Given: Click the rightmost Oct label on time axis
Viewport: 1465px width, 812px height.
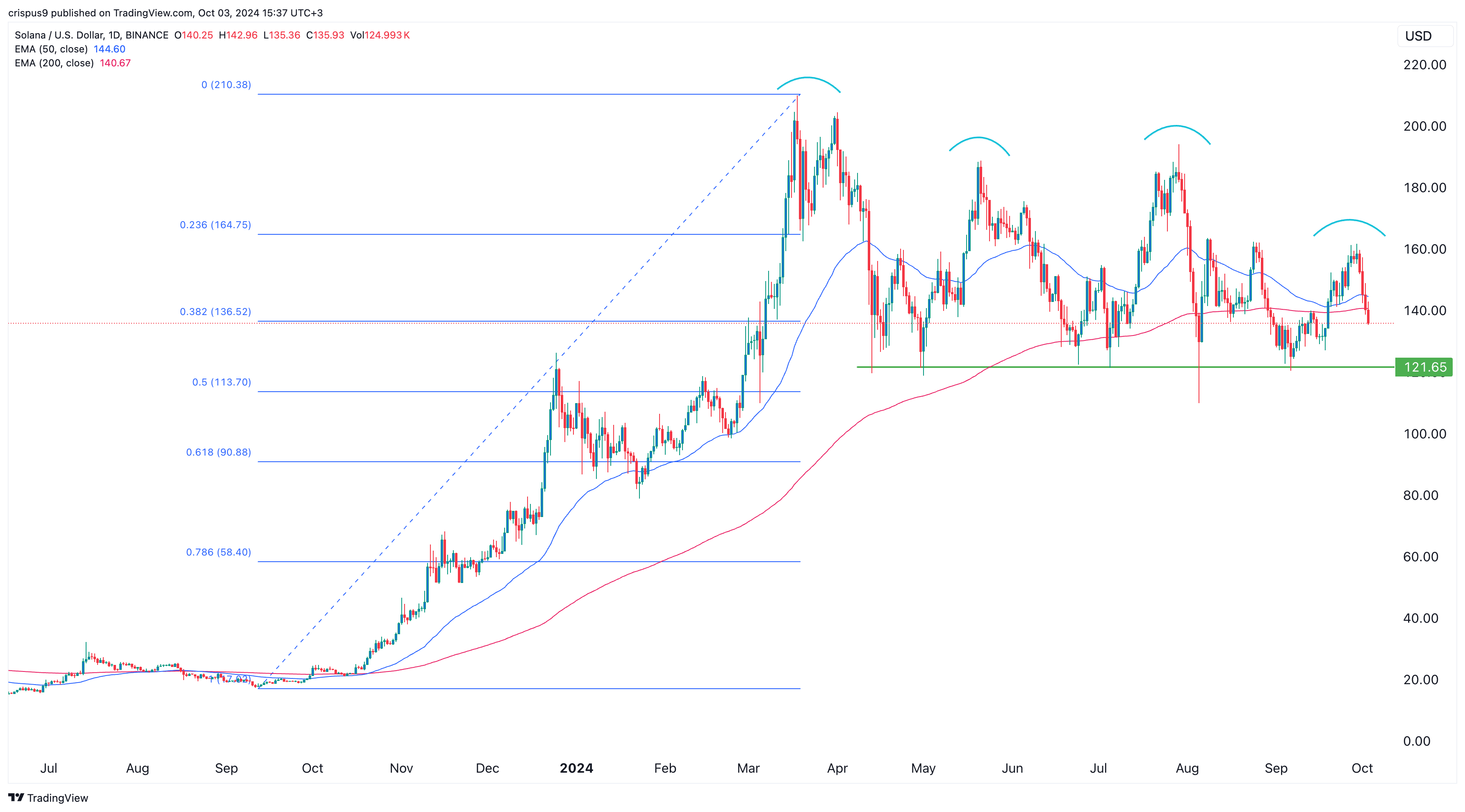Looking at the screenshot, I should (1362, 768).
